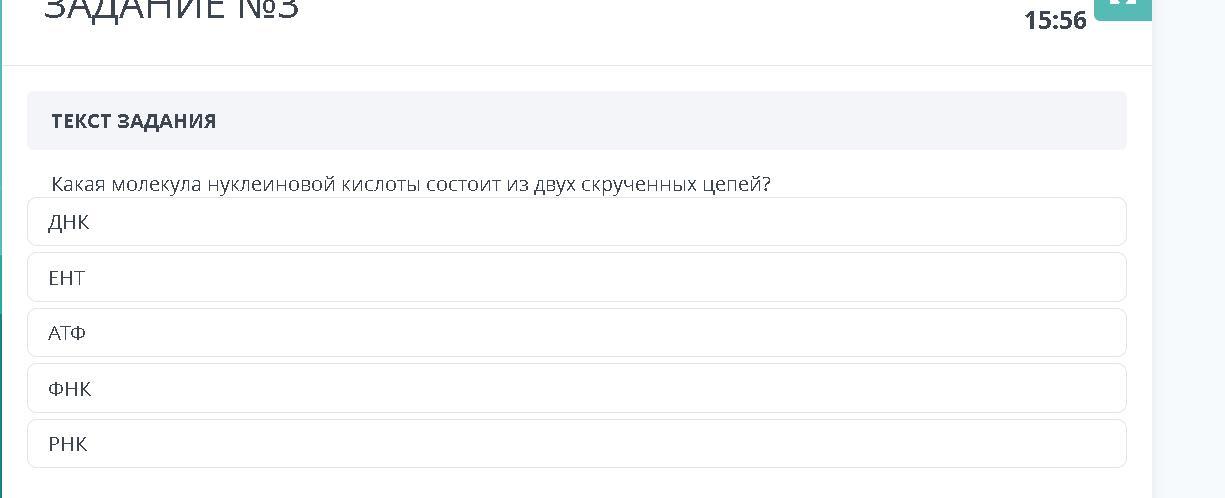Click the ЗАДАНИЕ №3 heading
The image size is (1225, 498).
171,10
